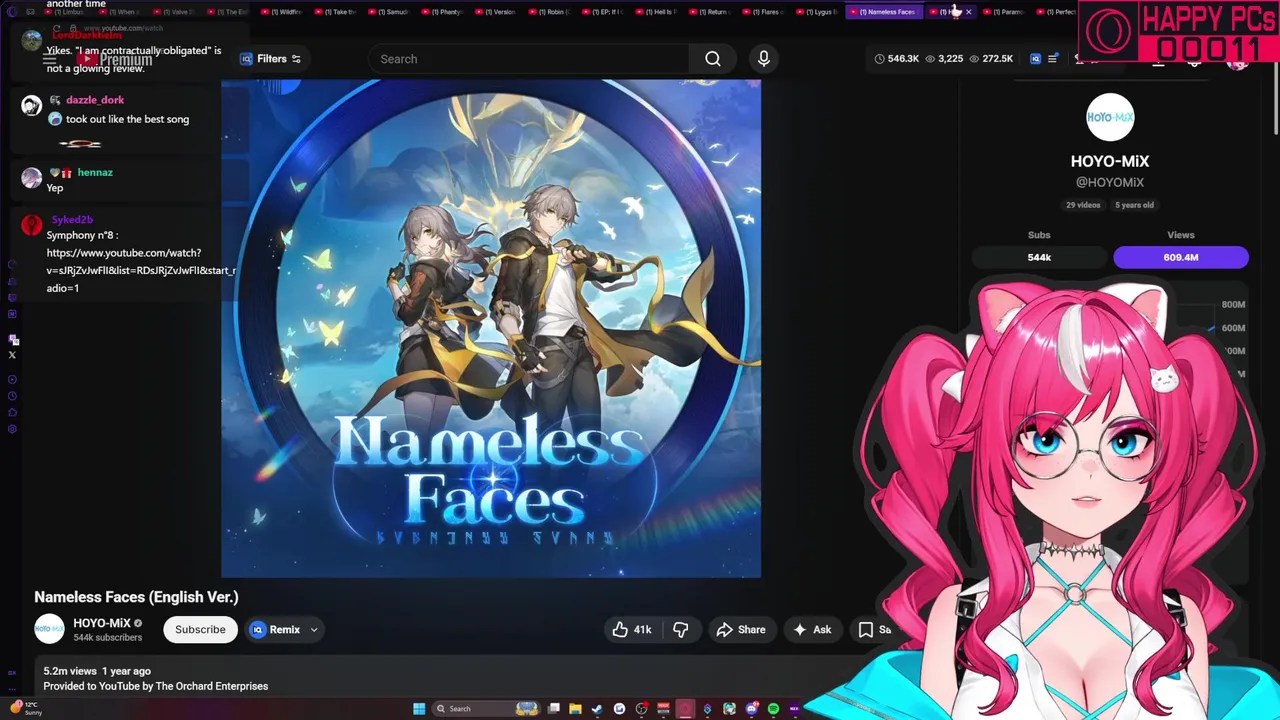Image resolution: width=1280 pixels, height=720 pixels.
Task: Switch to the Robin browser tab
Action: pos(550,12)
